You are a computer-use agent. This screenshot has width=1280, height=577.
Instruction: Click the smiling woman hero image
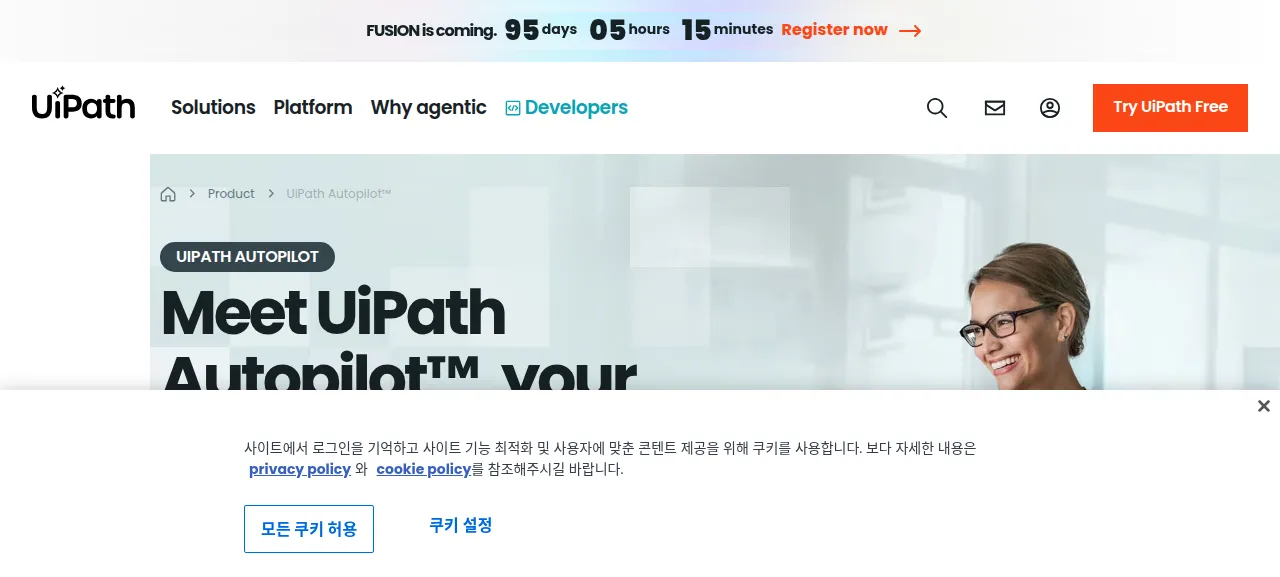point(1023,317)
